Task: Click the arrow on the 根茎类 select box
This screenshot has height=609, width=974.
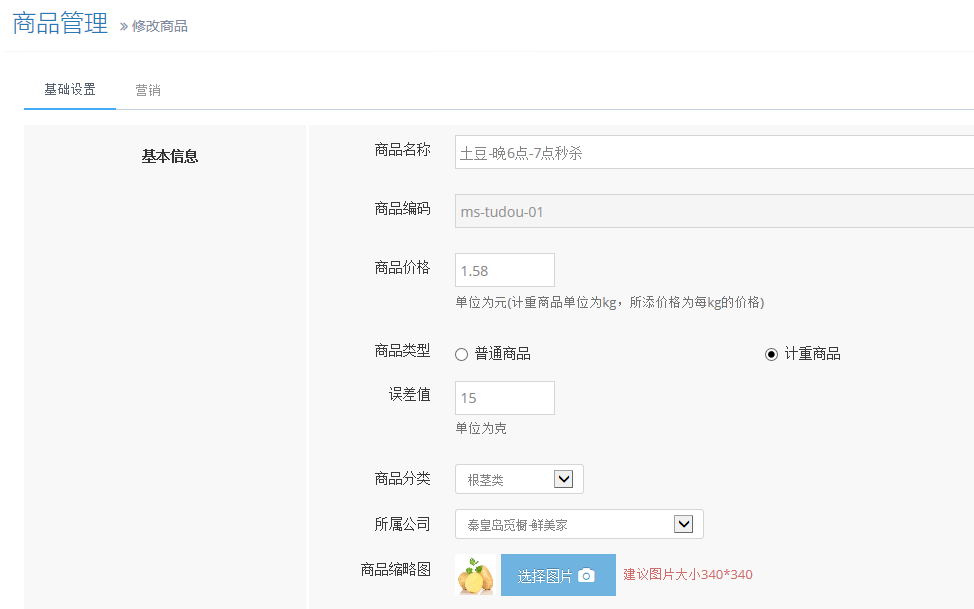Action: pyautogui.click(x=564, y=479)
